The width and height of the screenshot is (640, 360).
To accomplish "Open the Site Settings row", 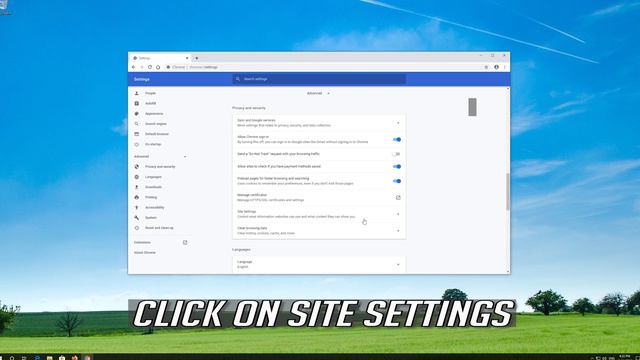I will (319, 214).
